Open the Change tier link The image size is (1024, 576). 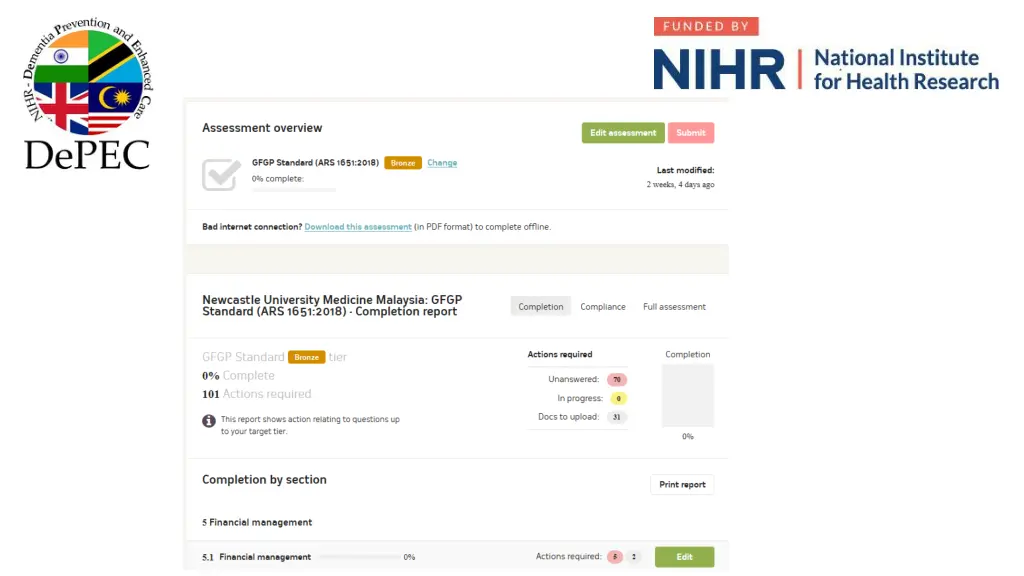tap(442, 163)
